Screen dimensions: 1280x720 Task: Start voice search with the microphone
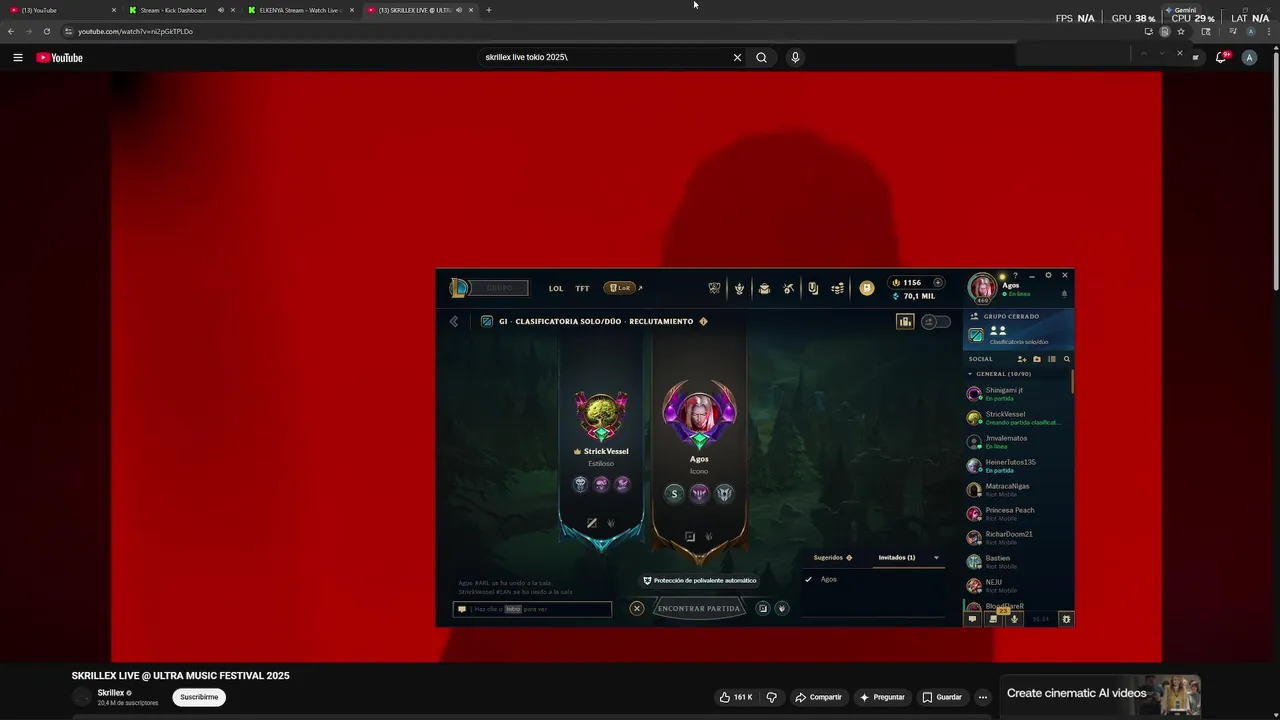tap(795, 58)
